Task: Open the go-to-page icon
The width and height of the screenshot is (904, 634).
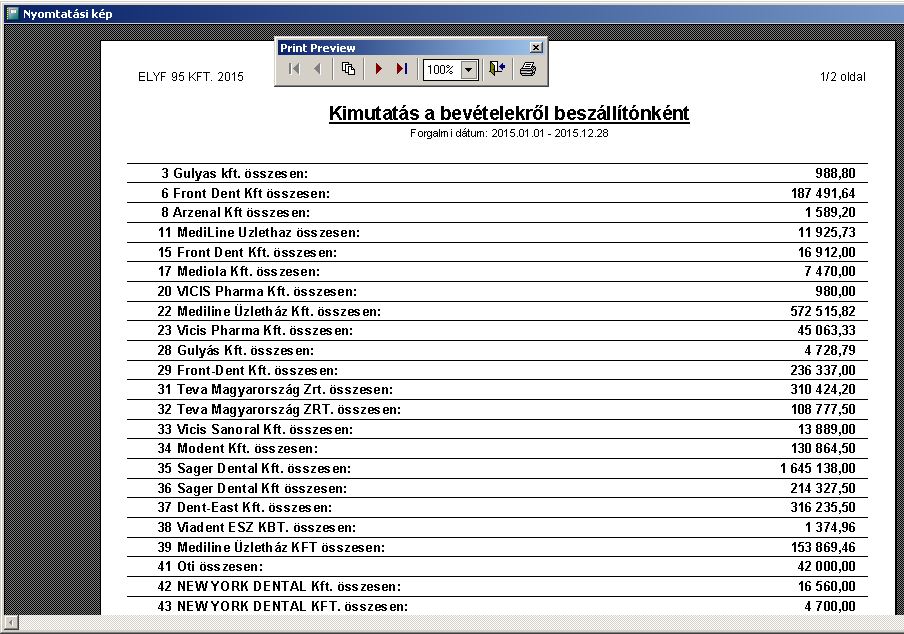Action: (x=348, y=69)
